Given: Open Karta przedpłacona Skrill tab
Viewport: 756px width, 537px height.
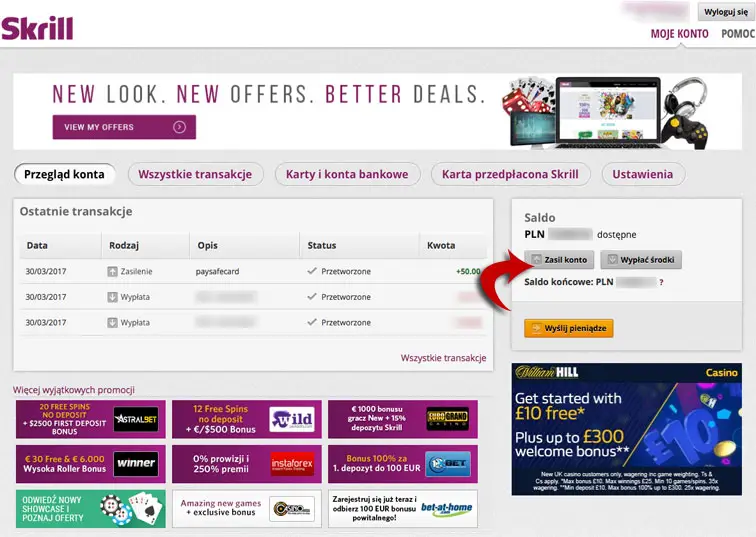Looking at the screenshot, I should 510,175.
